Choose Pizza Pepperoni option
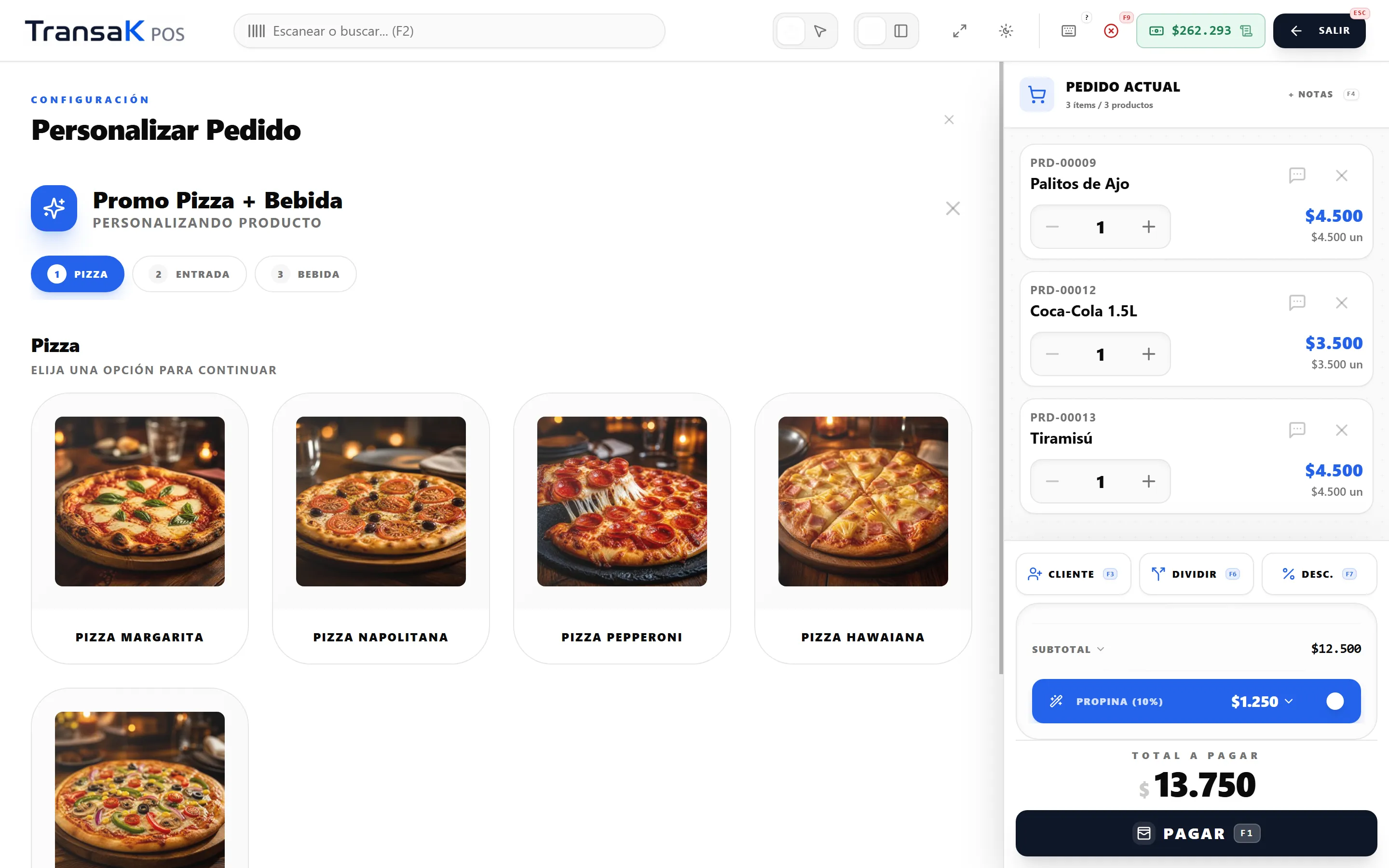Viewport: 1389px width, 868px height. [622, 528]
